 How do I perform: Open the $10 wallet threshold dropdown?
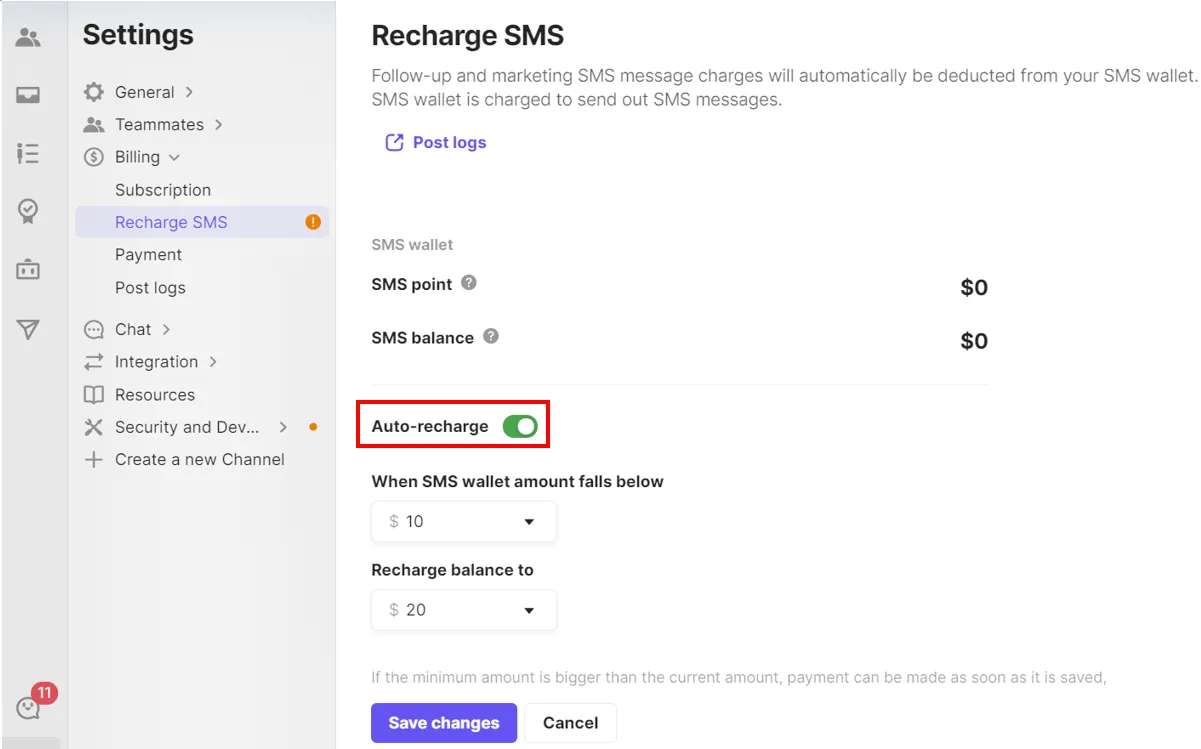pos(464,521)
